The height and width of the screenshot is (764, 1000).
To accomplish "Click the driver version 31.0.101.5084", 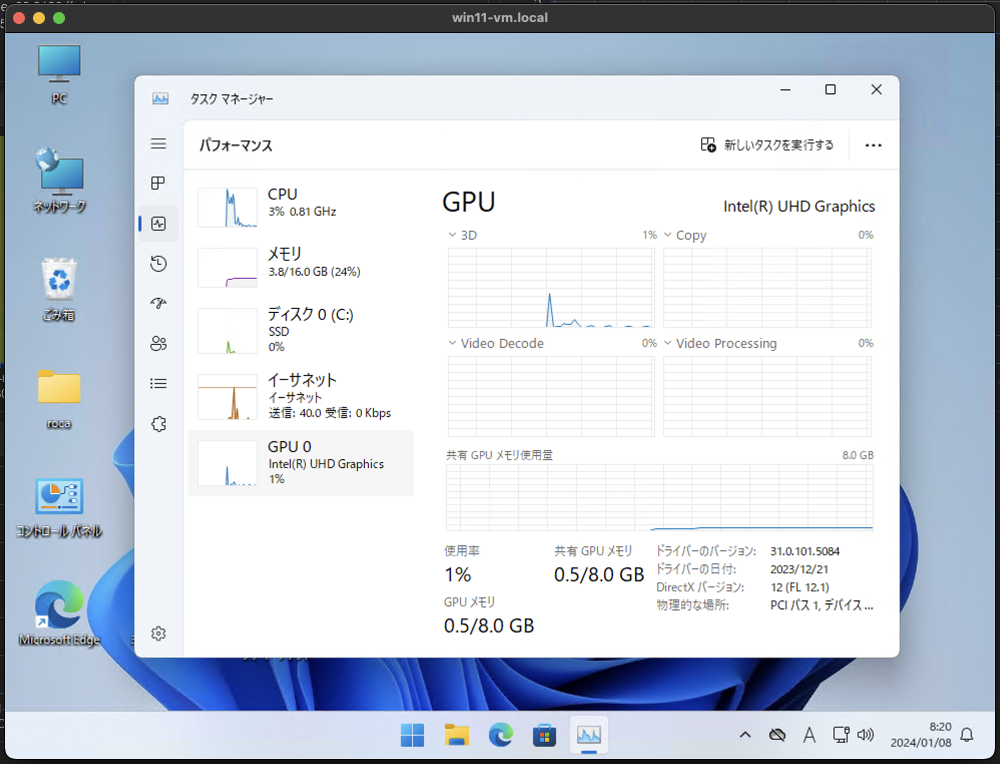I will click(805, 551).
